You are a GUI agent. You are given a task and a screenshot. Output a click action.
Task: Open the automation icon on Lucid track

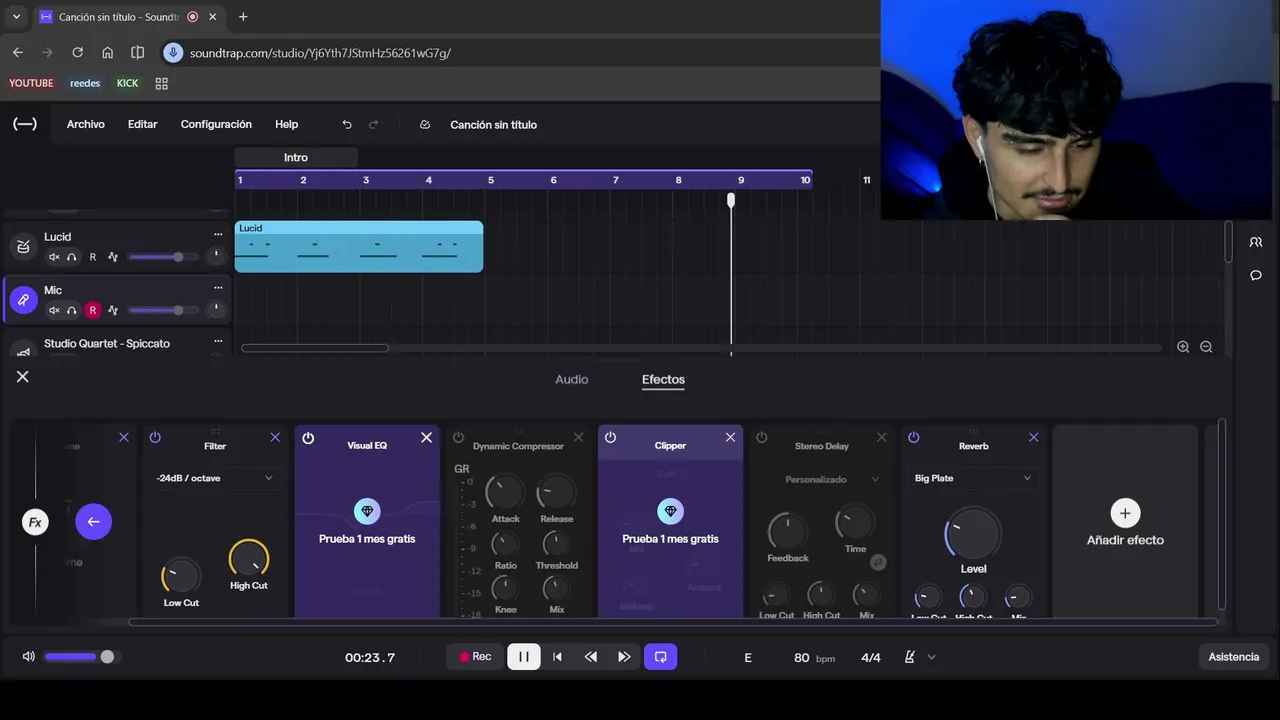pos(113,257)
